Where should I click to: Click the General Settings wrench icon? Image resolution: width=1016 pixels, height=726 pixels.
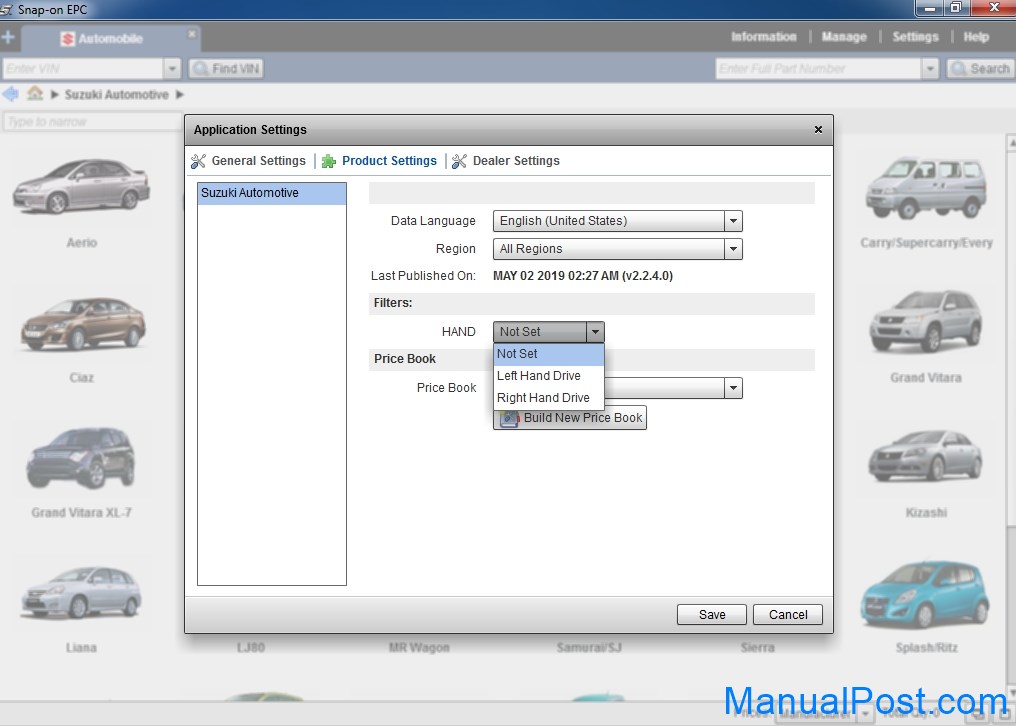tap(198, 161)
